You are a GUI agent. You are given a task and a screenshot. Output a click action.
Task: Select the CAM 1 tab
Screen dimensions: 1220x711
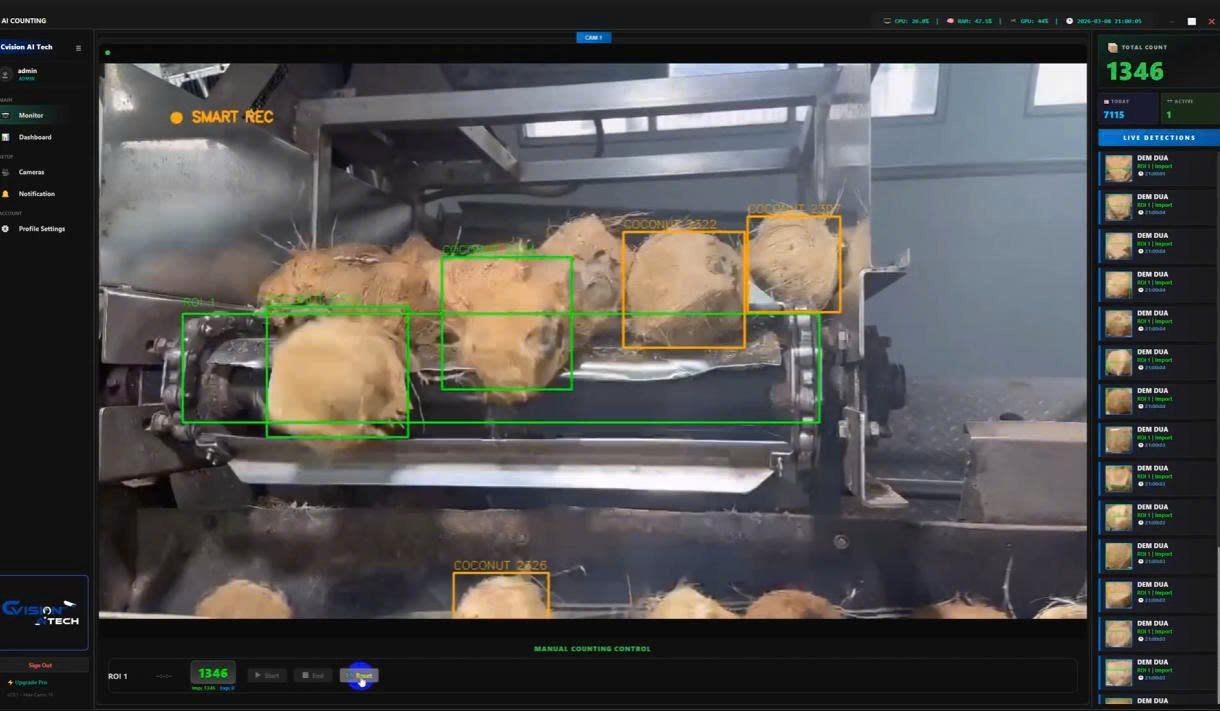click(593, 38)
